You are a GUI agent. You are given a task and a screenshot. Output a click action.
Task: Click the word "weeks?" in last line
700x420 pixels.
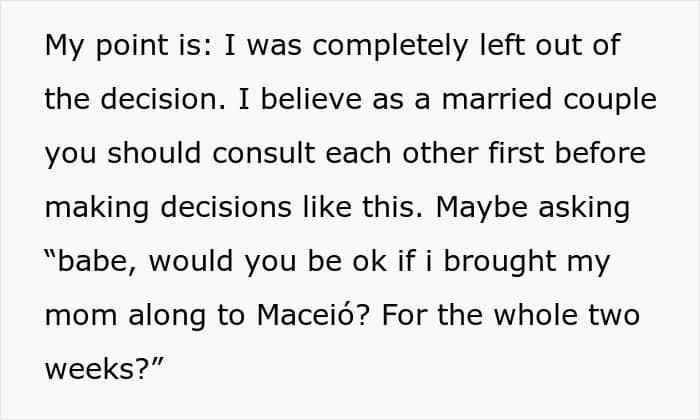coord(96,370)
